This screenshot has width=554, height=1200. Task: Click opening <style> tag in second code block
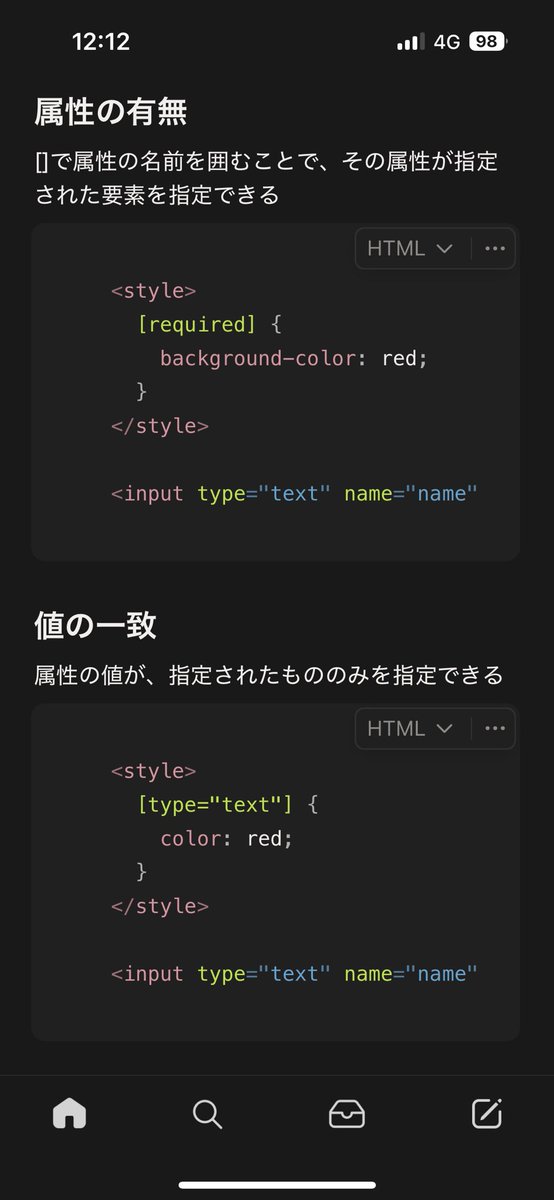[x=153, y=771]
